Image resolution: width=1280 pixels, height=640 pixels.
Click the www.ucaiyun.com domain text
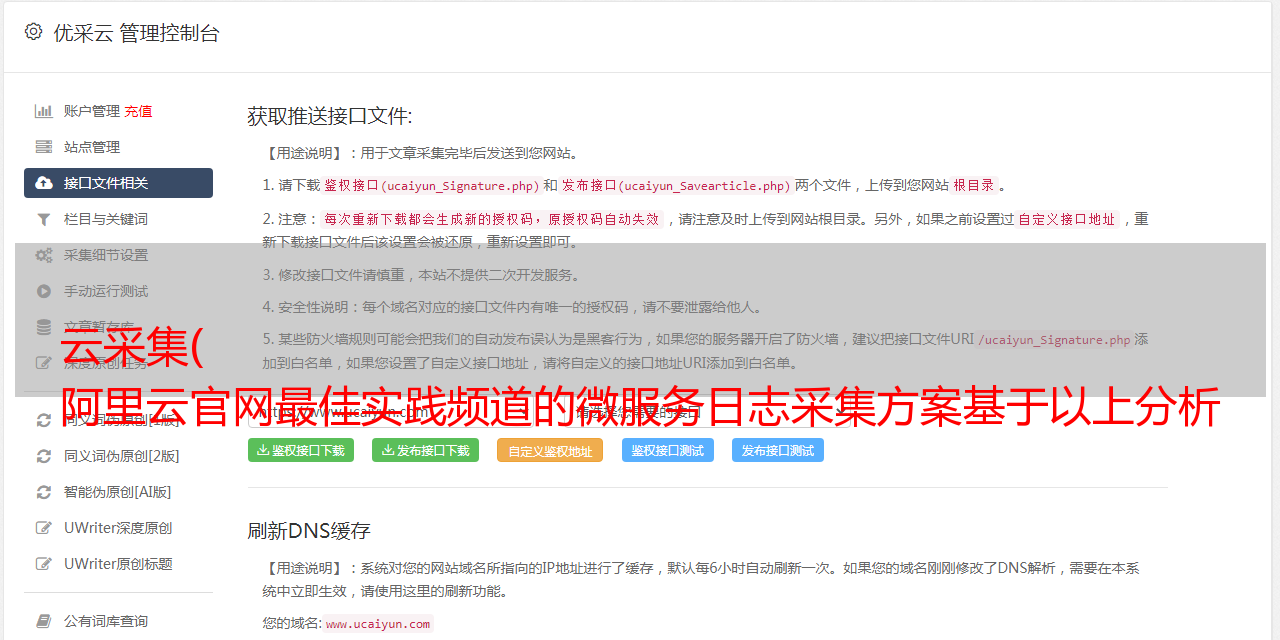(378, 623)
